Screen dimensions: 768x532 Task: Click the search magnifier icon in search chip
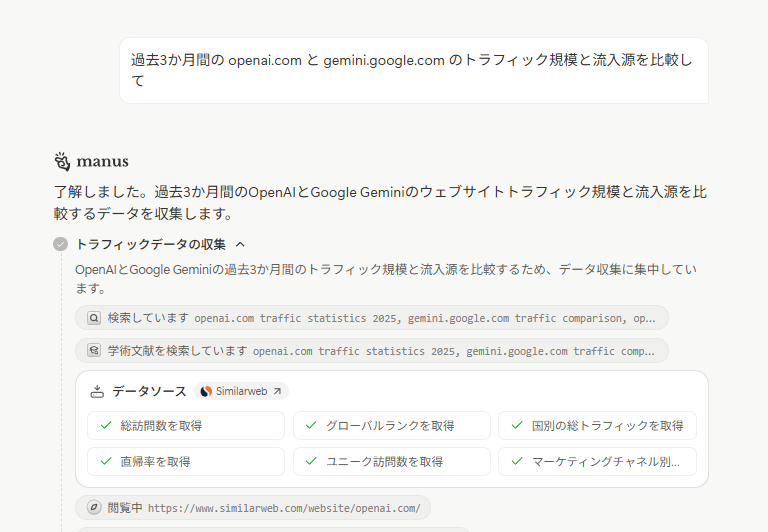tap(94, 318)
